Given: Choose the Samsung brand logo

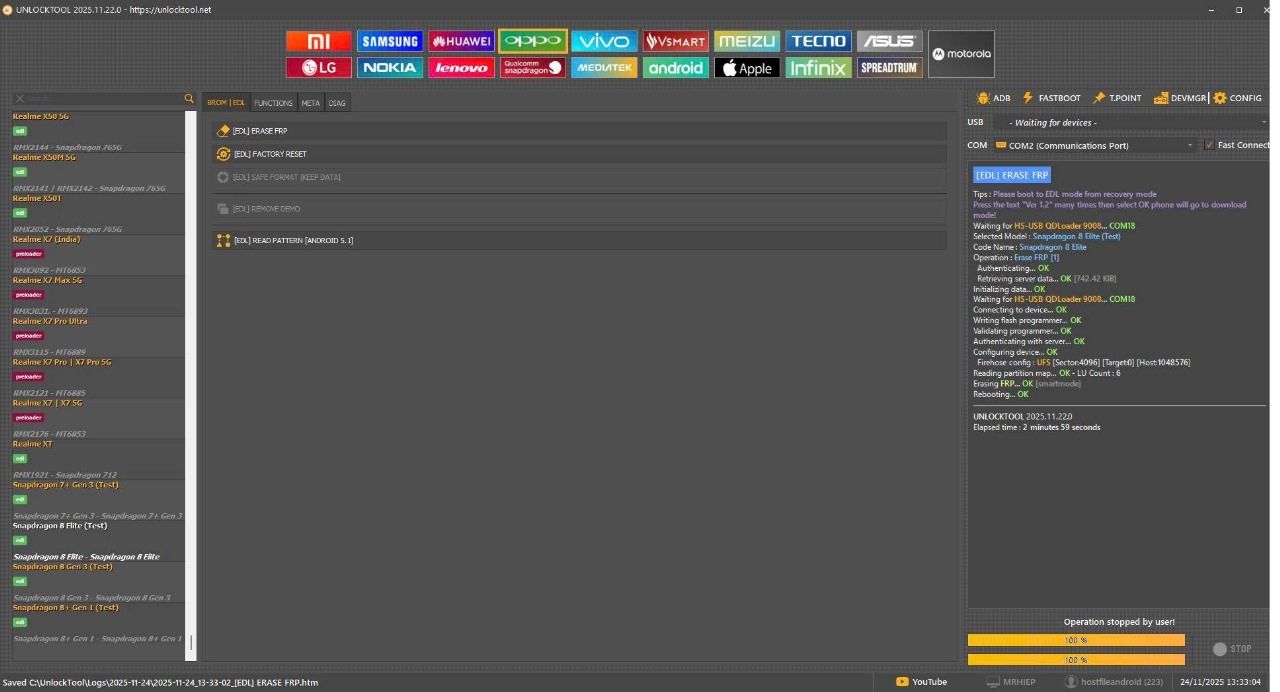Looking at the screenshot, I should 390,41.
